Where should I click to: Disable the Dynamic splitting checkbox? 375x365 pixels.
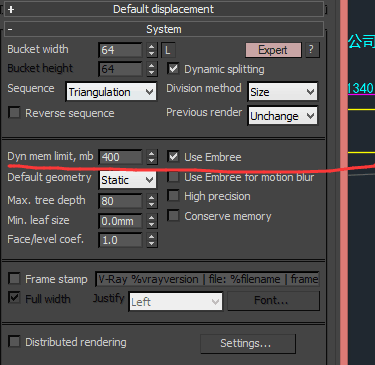173,69
